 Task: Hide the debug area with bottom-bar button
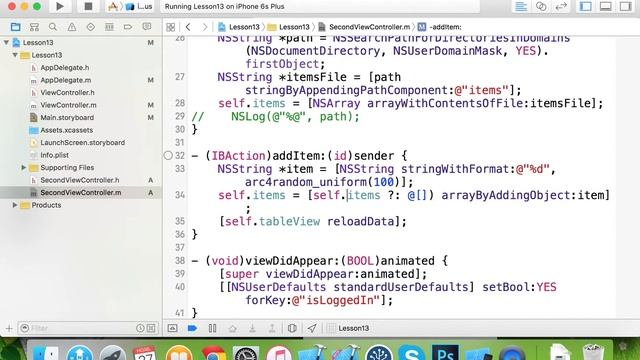coord(172,328)
